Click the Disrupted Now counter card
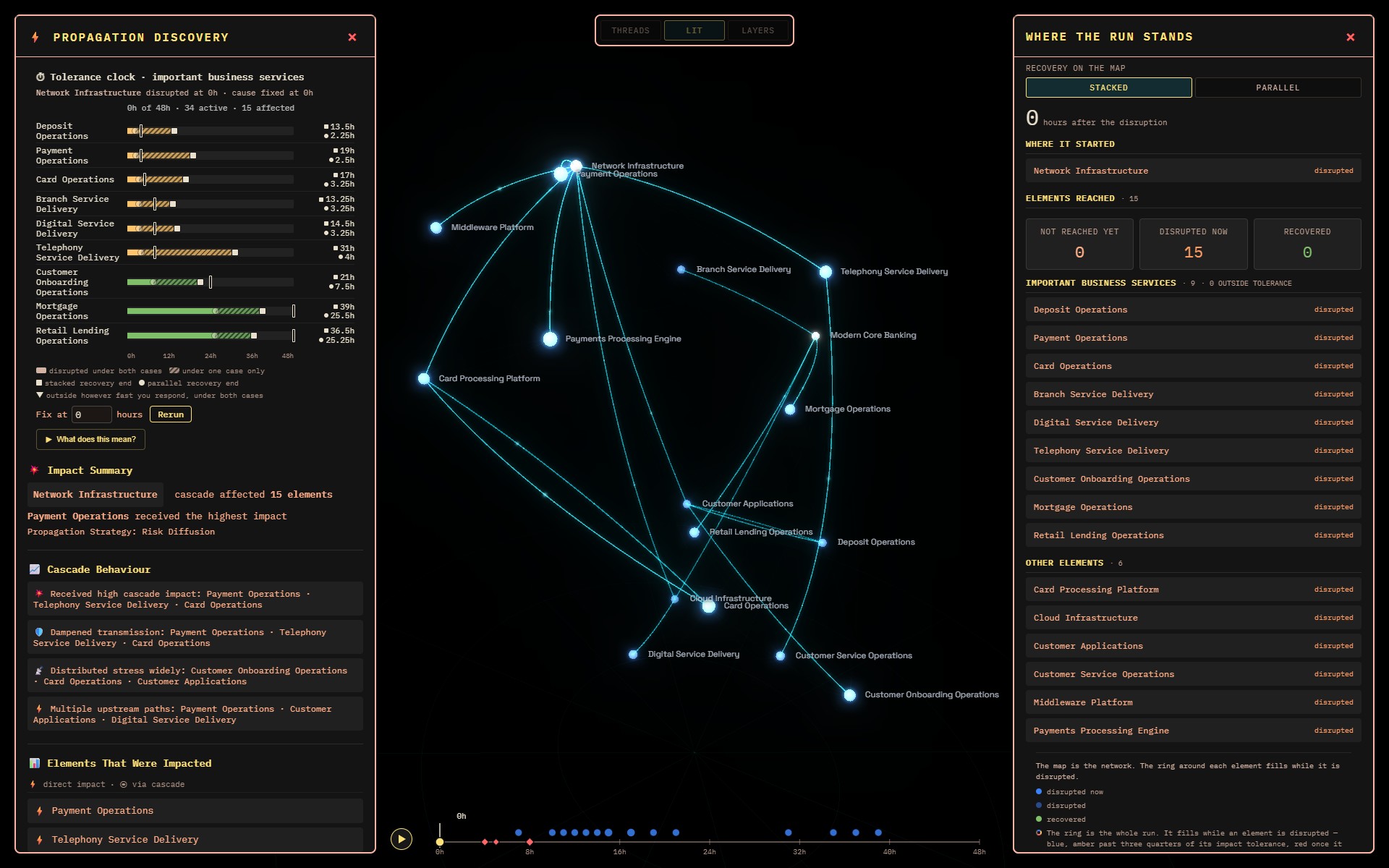1389x868 pixels. (x=1193, y=244)
